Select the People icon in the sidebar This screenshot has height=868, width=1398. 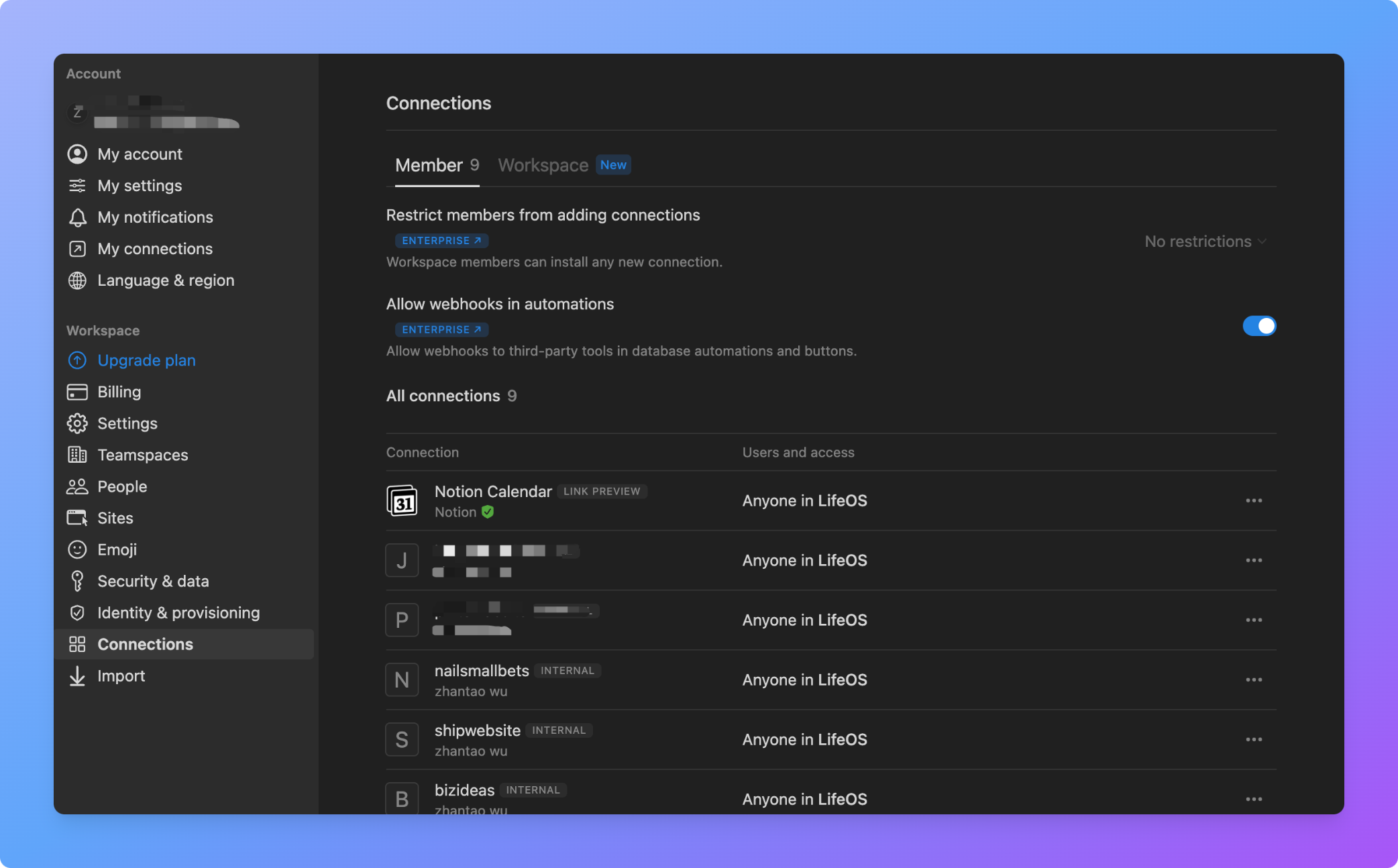77,486
